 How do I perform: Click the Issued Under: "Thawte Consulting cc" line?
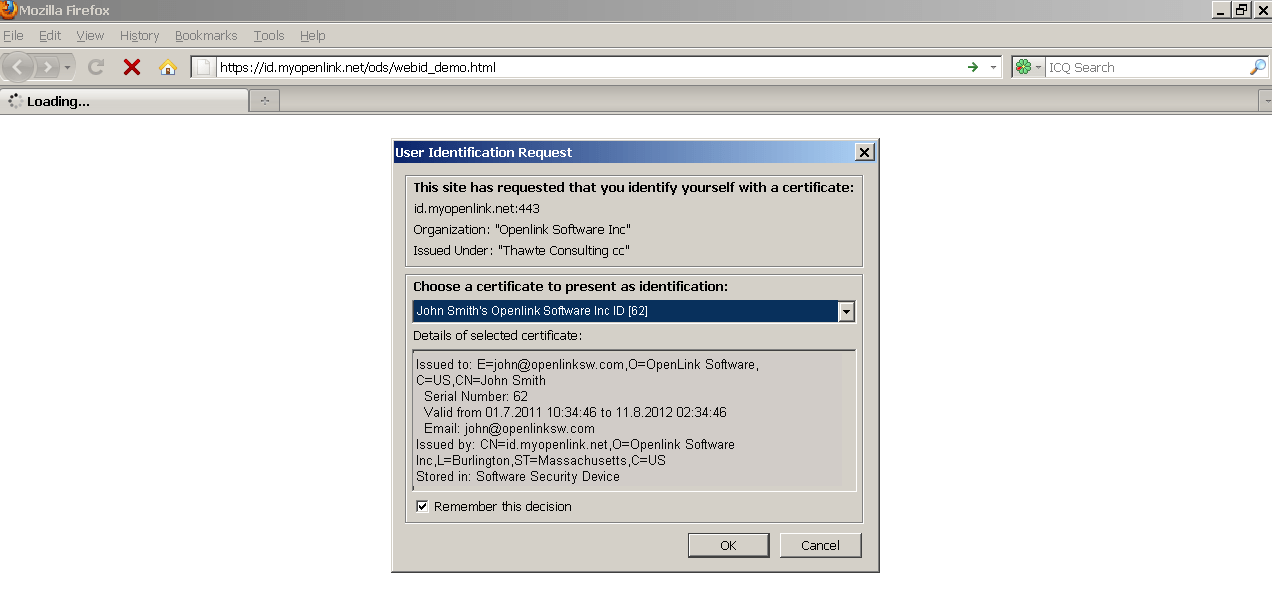point(521,251)
